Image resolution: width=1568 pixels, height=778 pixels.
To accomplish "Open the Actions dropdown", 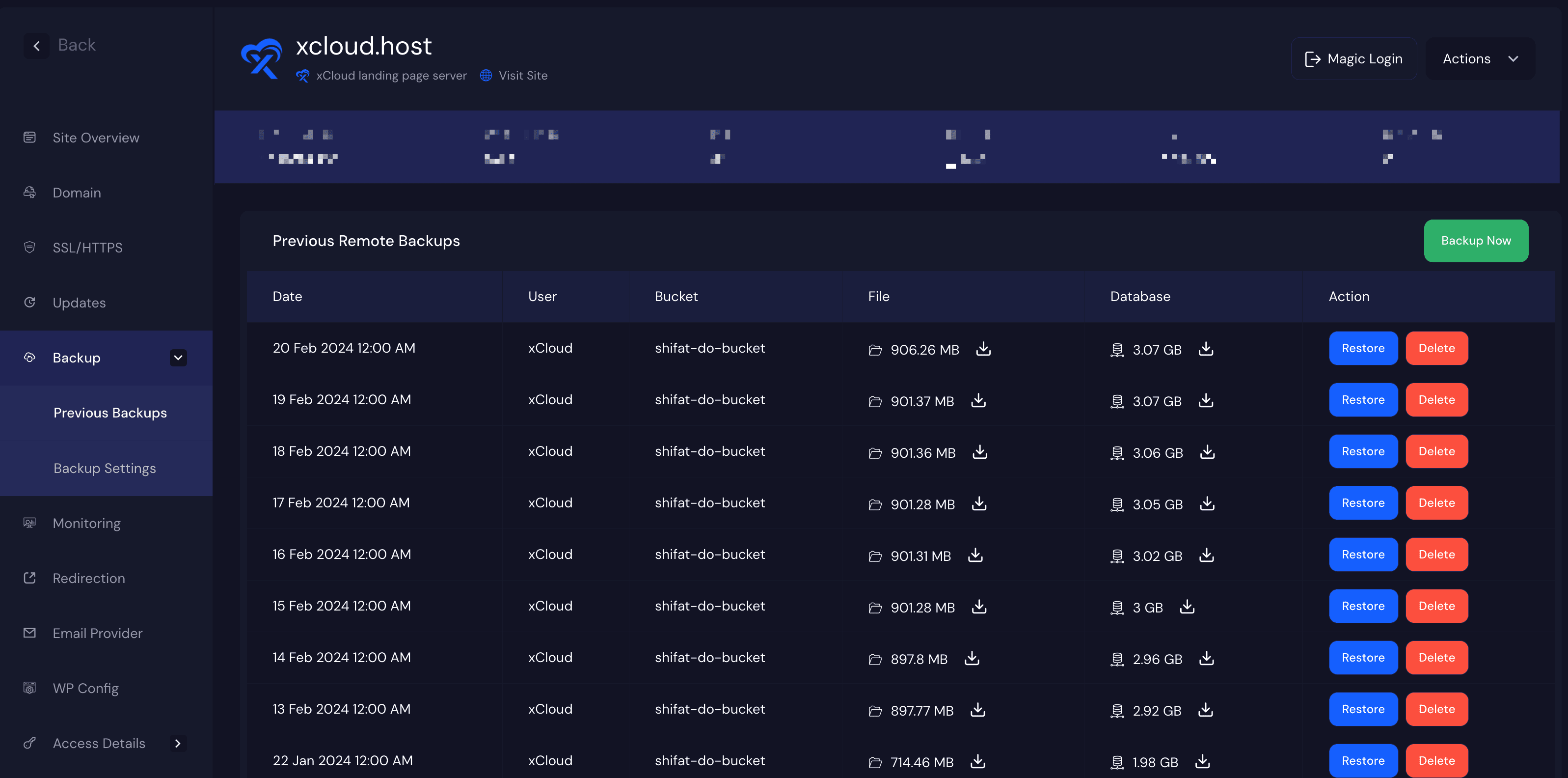I will [x=1480, y=58].
